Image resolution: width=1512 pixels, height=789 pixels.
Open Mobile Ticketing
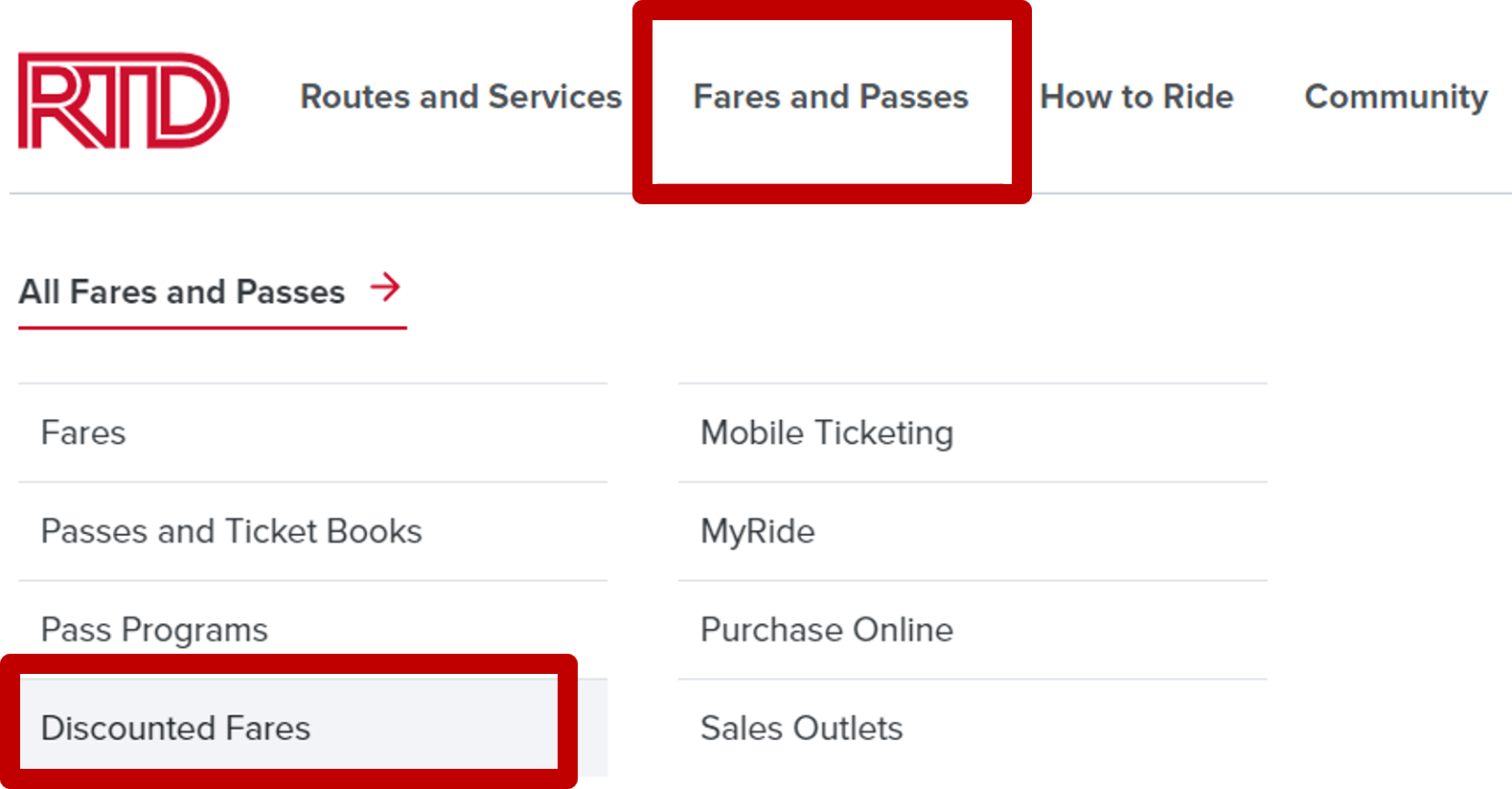[x=827, y=433]
